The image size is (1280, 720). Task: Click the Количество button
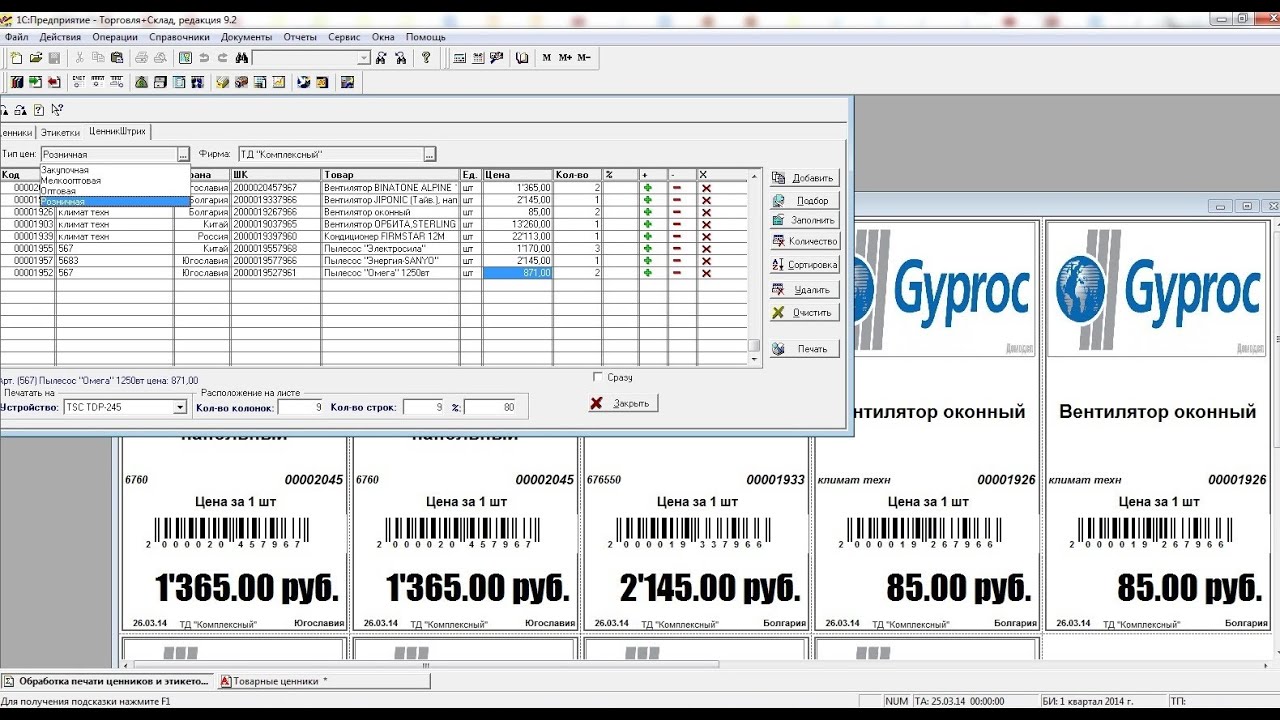click(804, 241)
